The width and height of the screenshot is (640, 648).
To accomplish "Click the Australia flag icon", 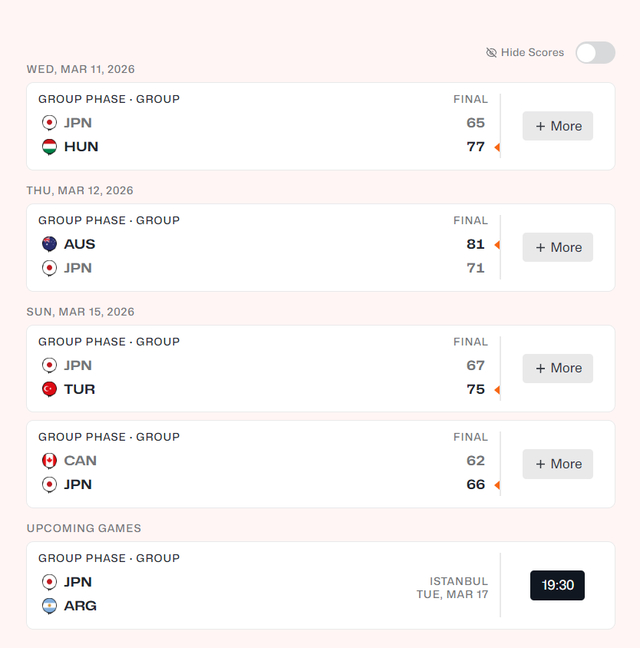I will 49,244.
